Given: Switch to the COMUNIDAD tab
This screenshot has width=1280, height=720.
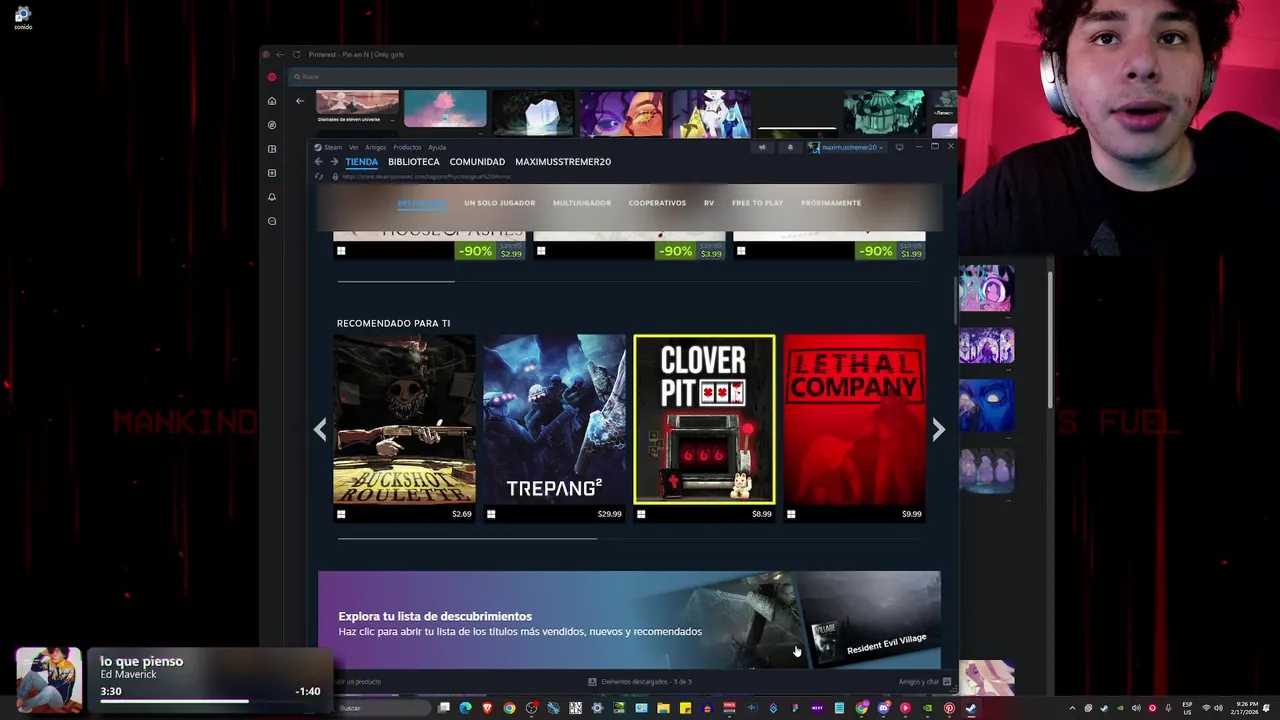Looking at the screenshot, I should tap(477, 162).
